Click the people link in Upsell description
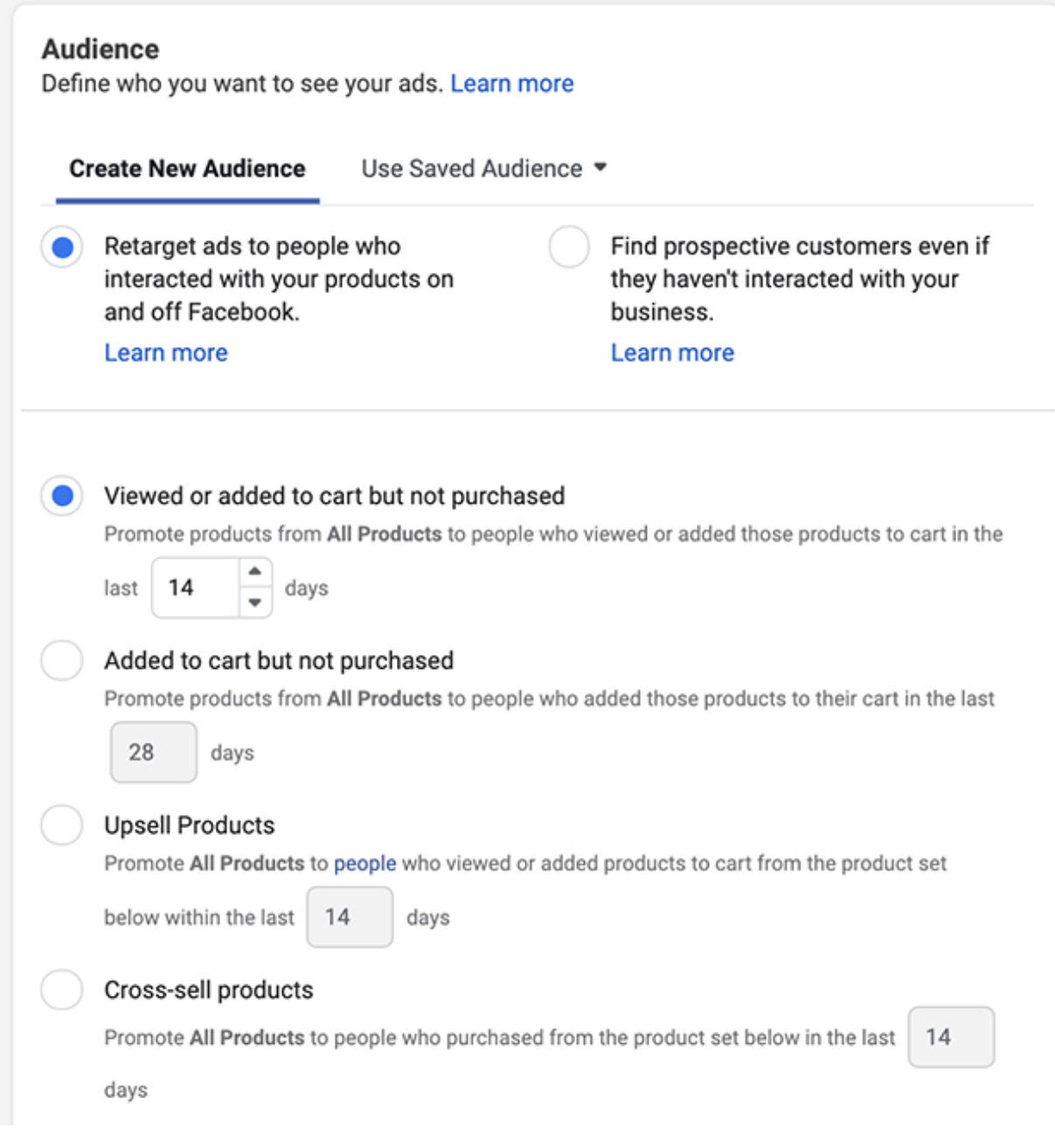This screenshot has width=1055, height=1148. point(365,864)
